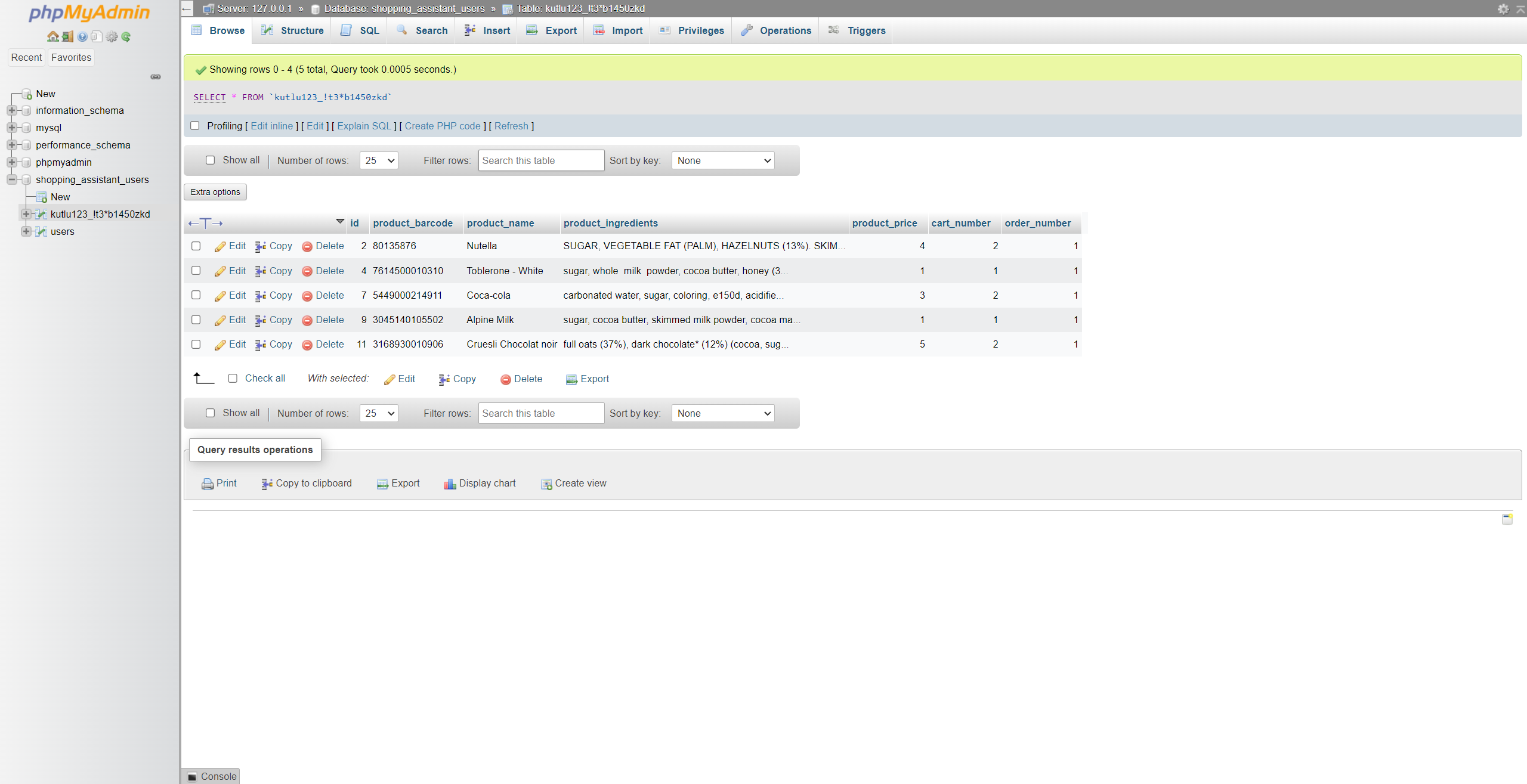Viewport: 1527px width, 784px height.
Task: Open the Sort by key dropdown
Action: point(722,160)
